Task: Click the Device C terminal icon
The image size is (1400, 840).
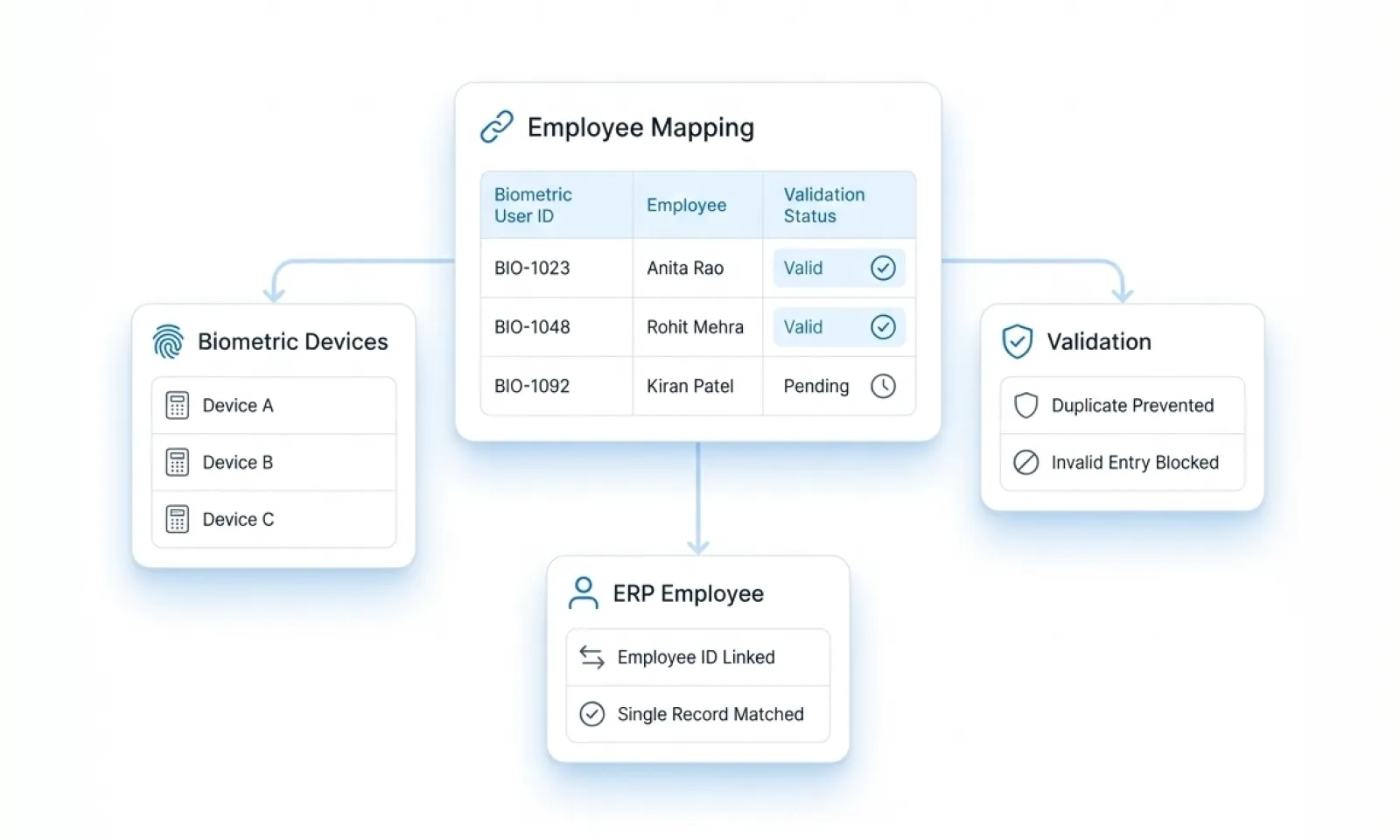Action: 178,519
